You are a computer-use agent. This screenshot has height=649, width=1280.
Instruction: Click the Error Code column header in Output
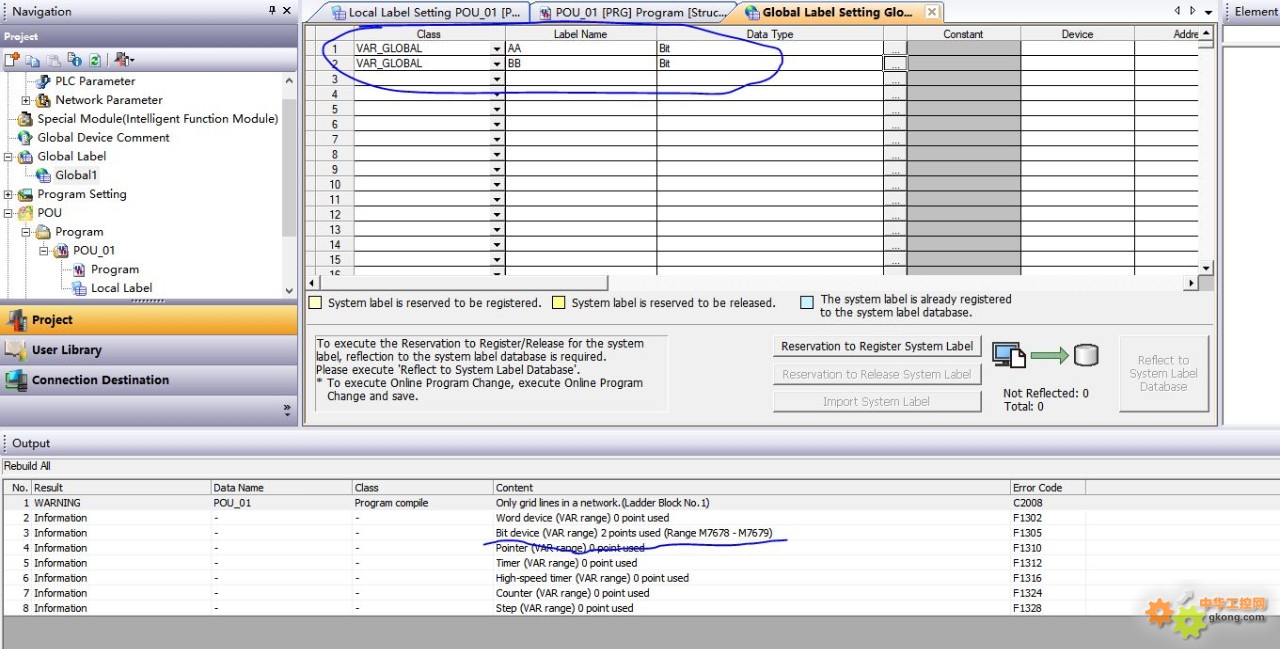tap(1047, 488)
